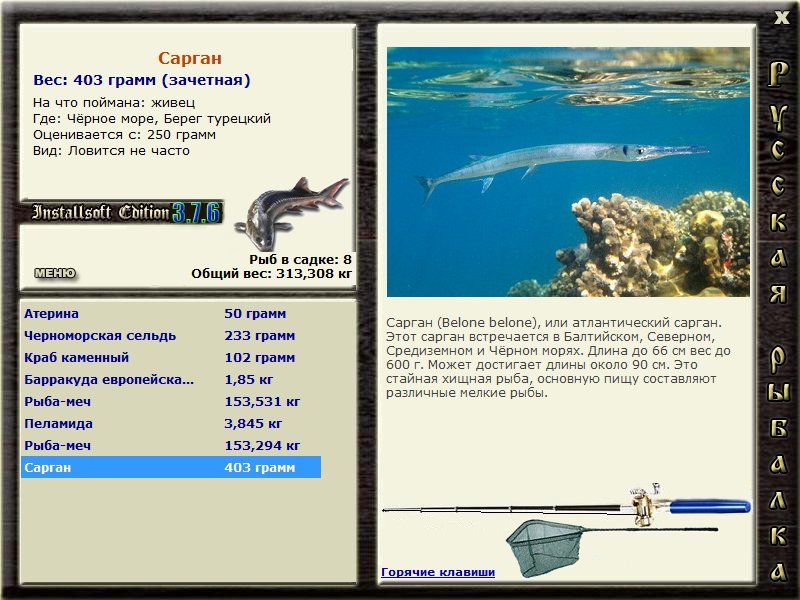Click the Installsoft Edition 3.7.6 logo
This screenshot has height=600, width=800.
(x=121, y=212)
